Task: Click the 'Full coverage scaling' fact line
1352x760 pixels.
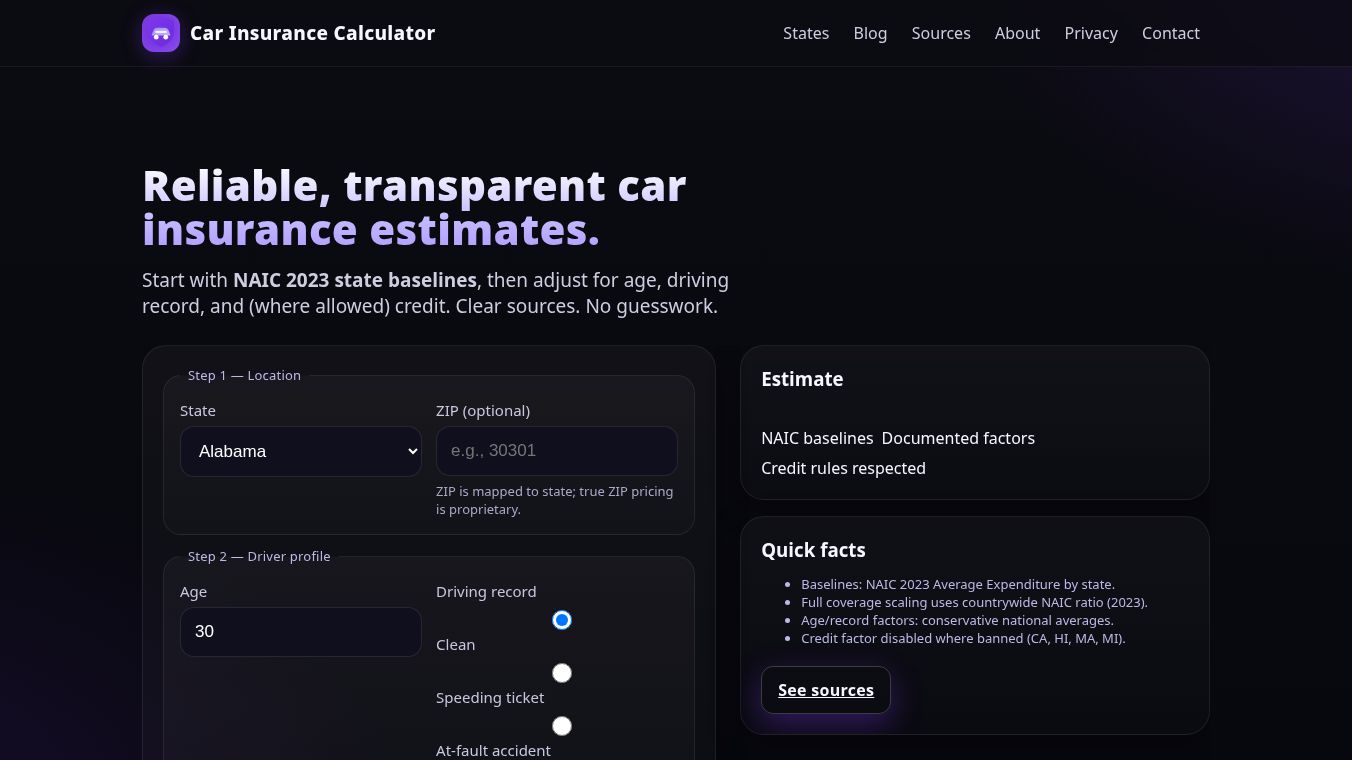Action: 974,602
